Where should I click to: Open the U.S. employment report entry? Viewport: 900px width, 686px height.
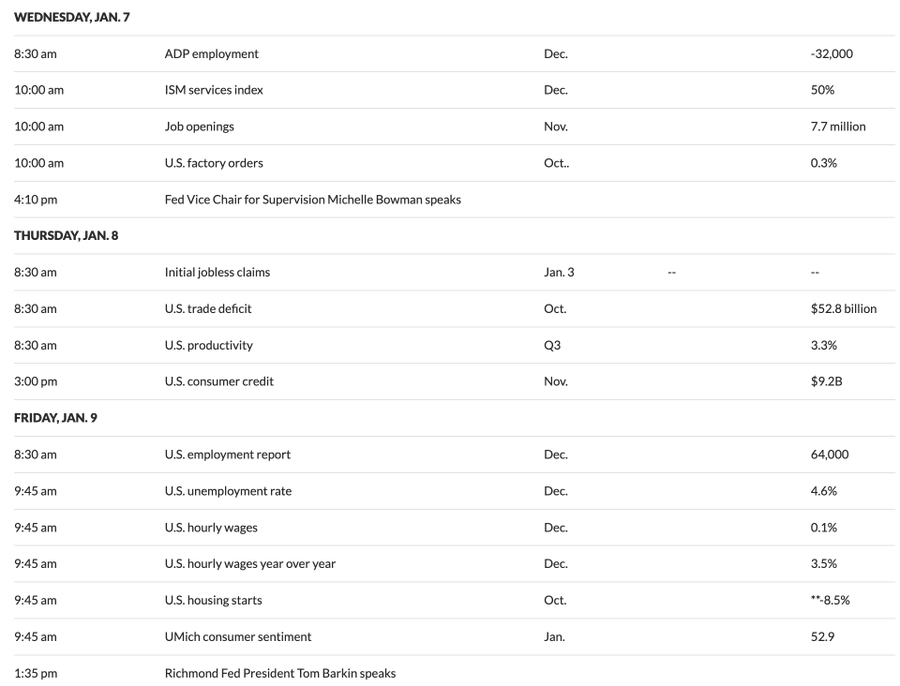click(227, 454)
